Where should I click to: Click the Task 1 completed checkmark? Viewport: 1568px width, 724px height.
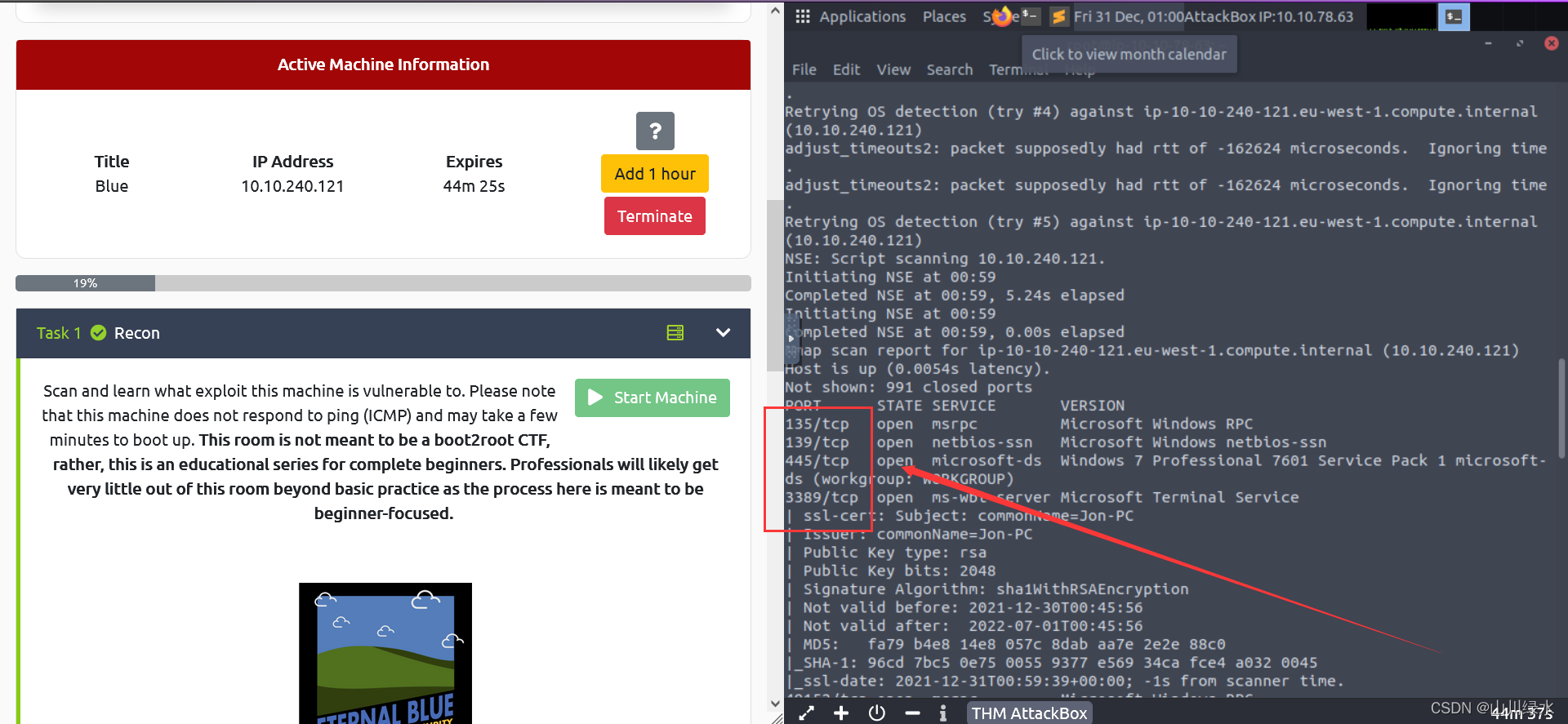(x=99, y=333)
